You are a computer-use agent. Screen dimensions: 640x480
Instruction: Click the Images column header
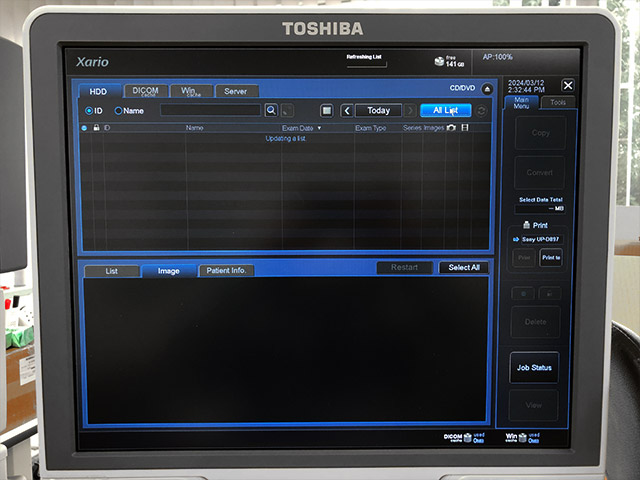(433, 128)
